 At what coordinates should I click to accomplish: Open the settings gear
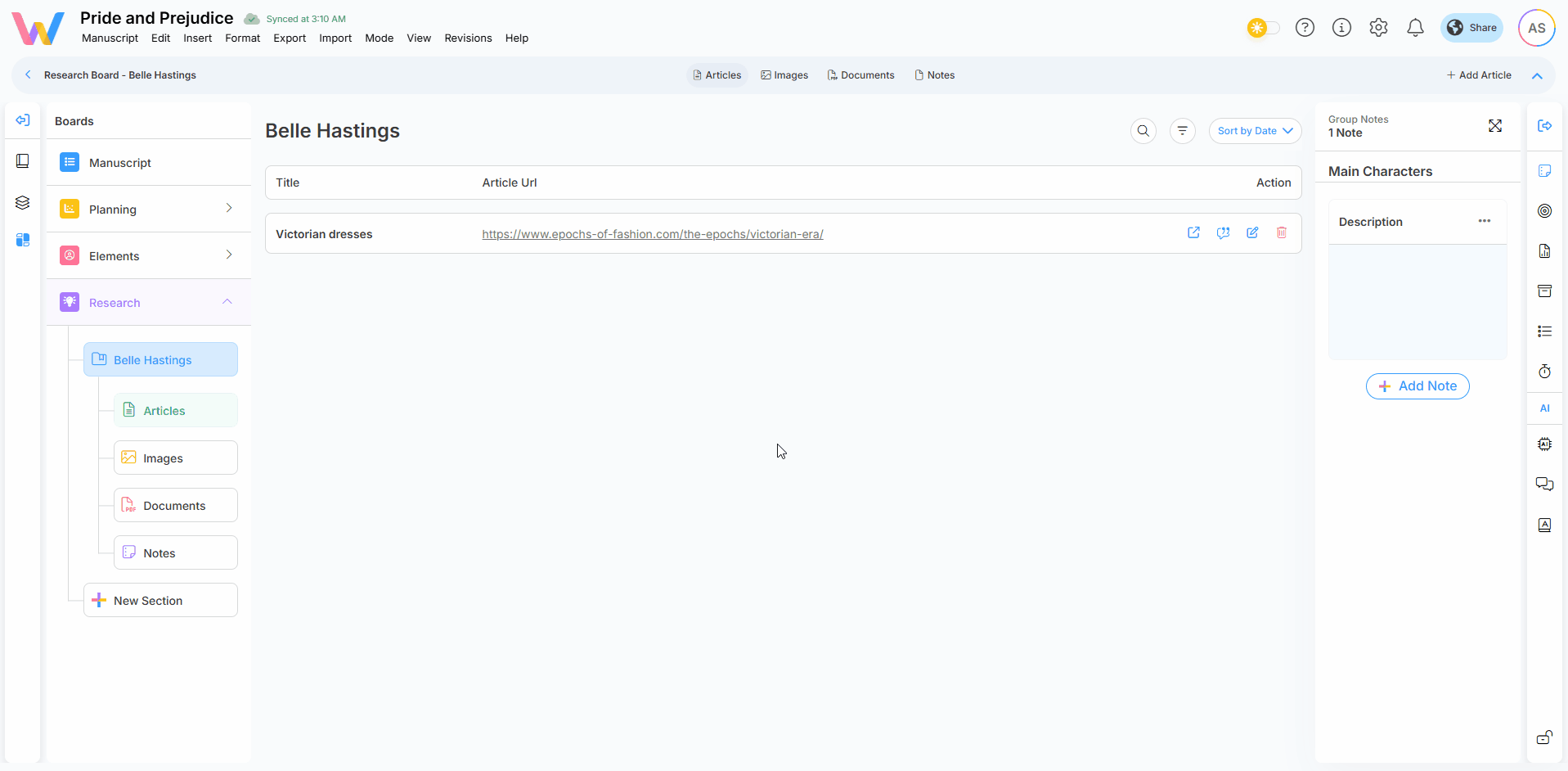pos(1378,28)
